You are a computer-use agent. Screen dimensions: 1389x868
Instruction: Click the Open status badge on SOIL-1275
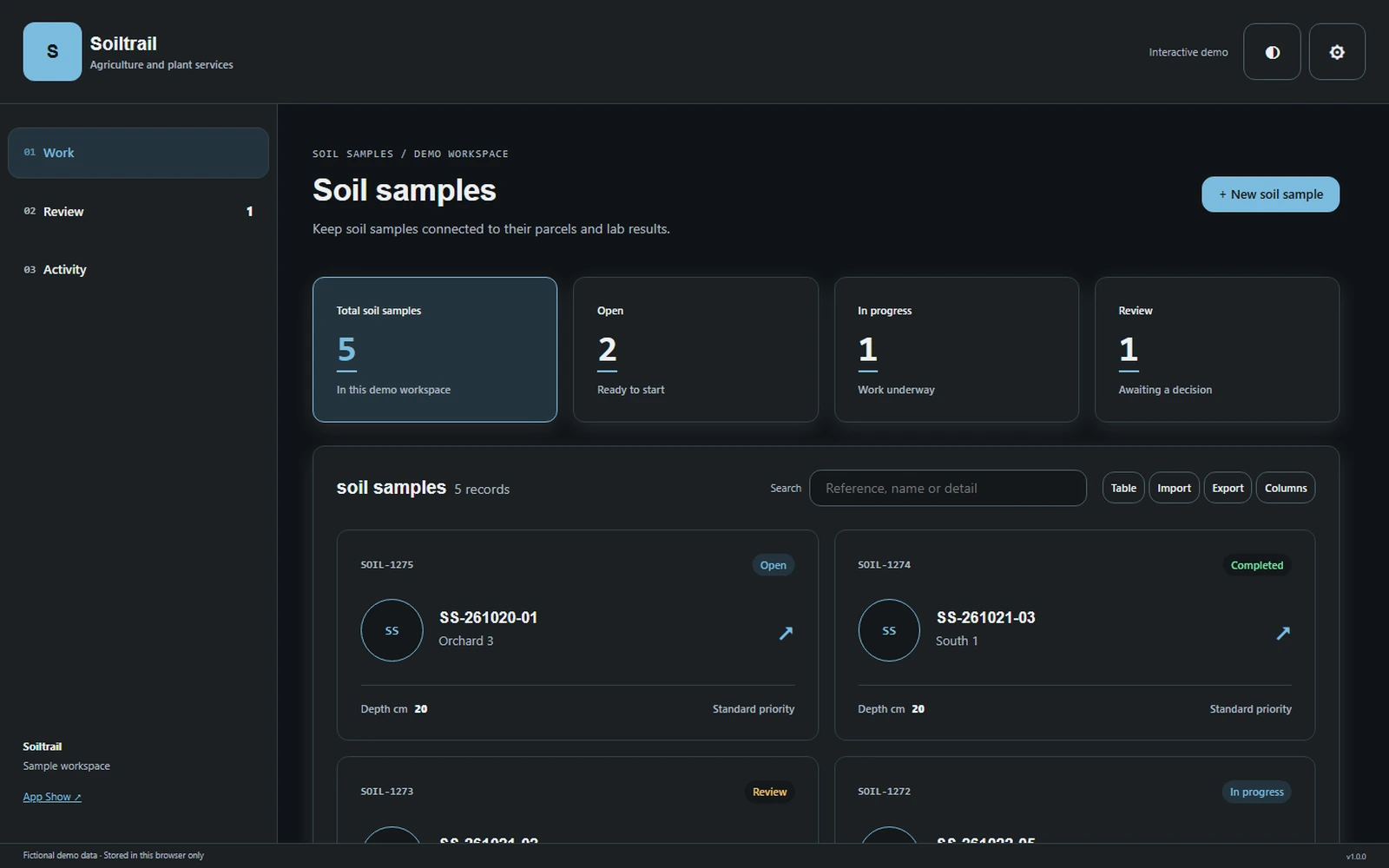[x=773, y=565]
